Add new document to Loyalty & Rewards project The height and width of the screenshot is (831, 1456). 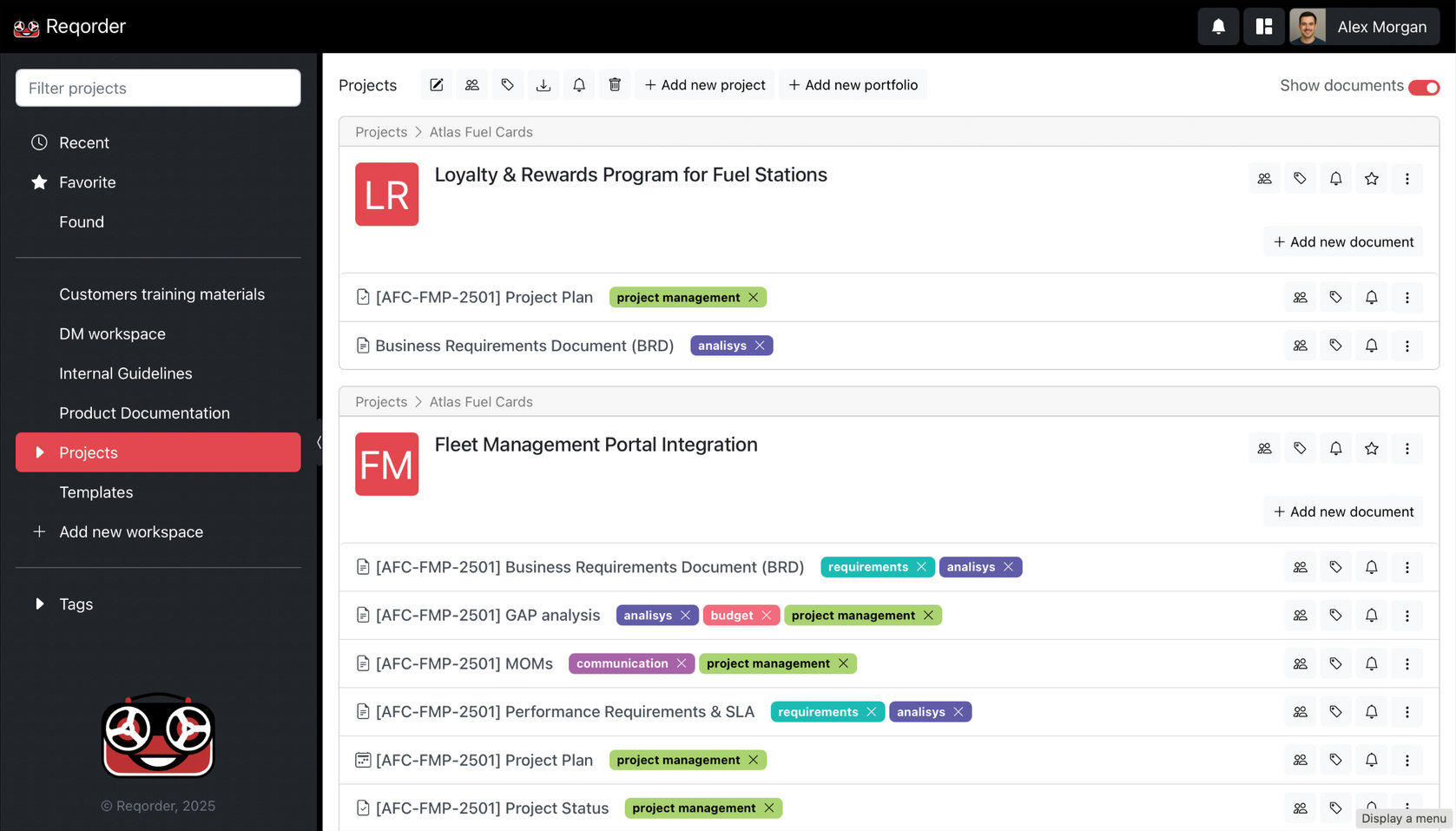(1343, 242)
